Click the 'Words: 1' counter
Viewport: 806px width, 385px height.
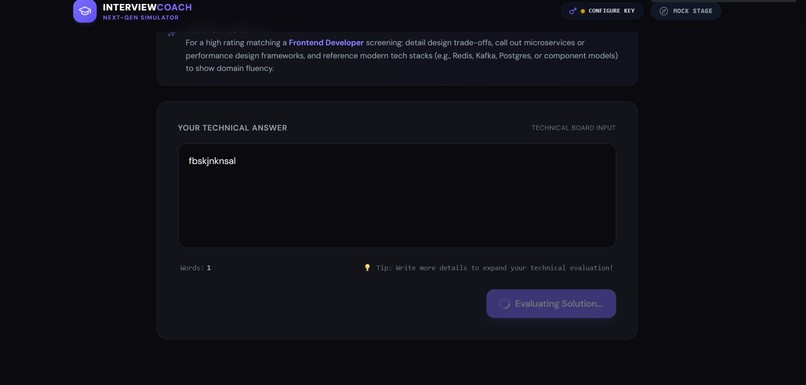pos(195,268)
